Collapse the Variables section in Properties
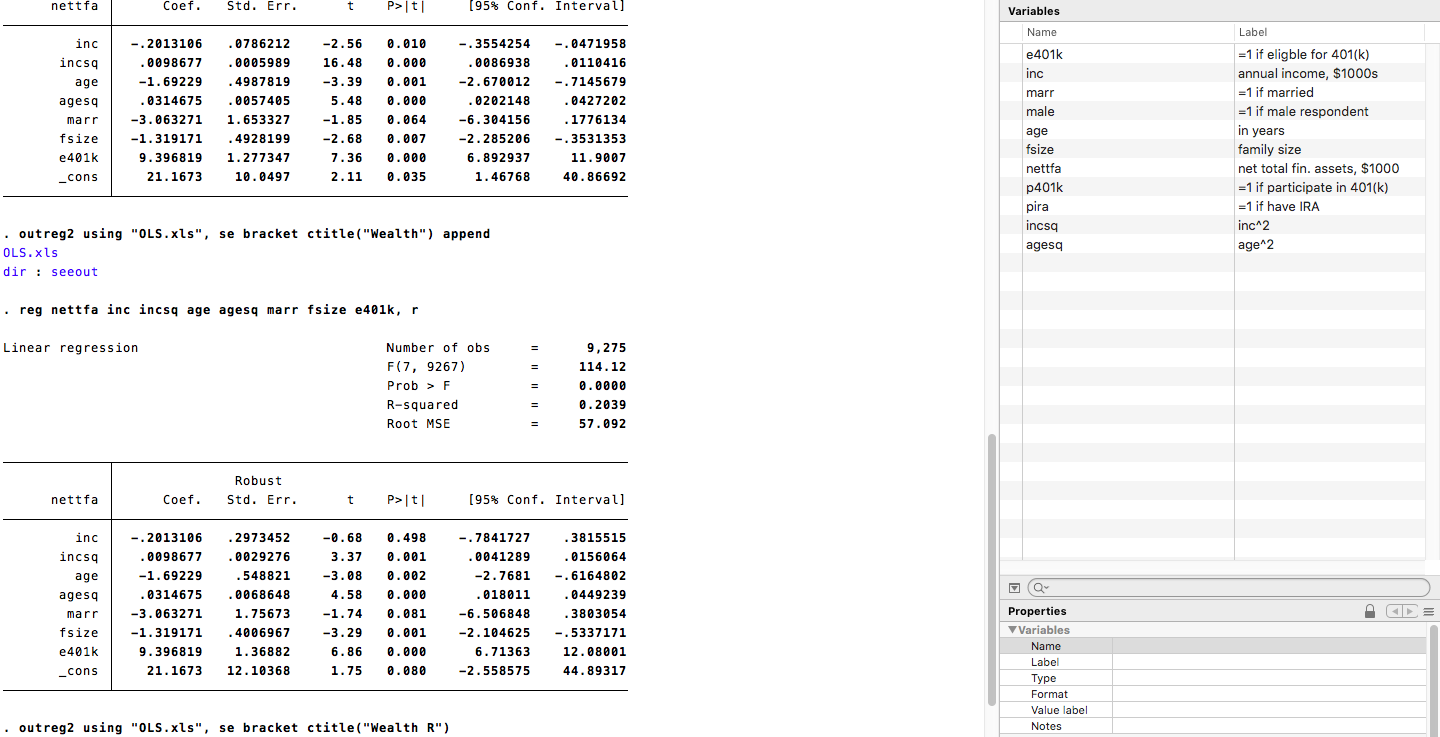1440x737 pixels. coord(1013,630)
